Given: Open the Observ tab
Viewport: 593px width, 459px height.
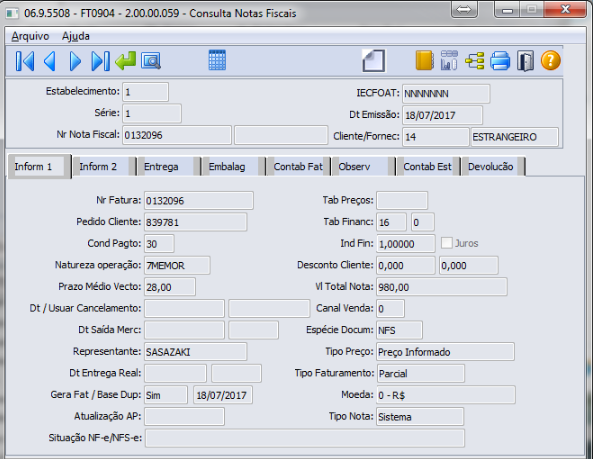Looking at the screenshot, I should [x=363, y=167].
